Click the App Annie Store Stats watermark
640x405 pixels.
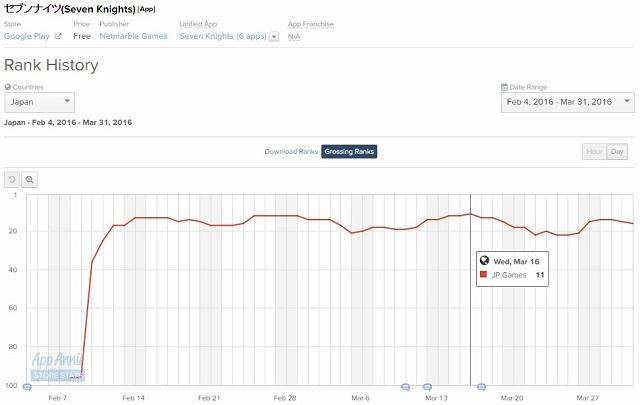pyautogui.click(x=56, y=366)
